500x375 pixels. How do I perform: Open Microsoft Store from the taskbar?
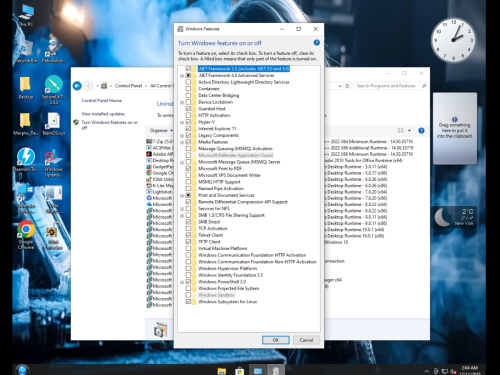(x=239, y=371)
